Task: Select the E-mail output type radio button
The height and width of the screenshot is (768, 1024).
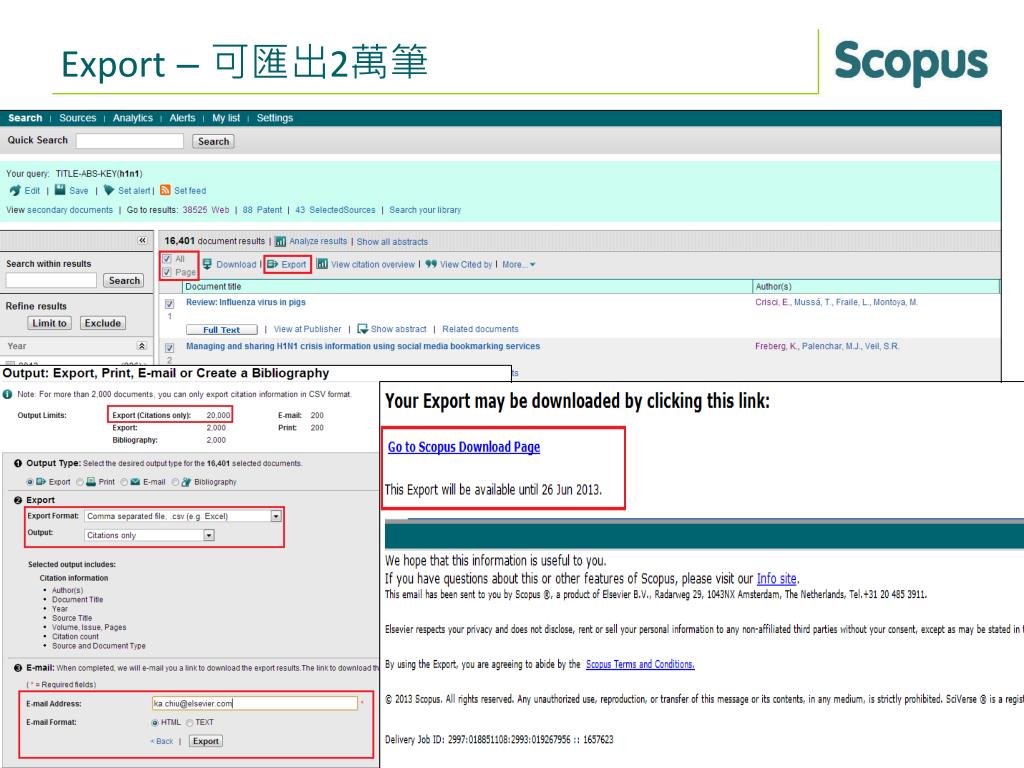Action: point(124,482)
